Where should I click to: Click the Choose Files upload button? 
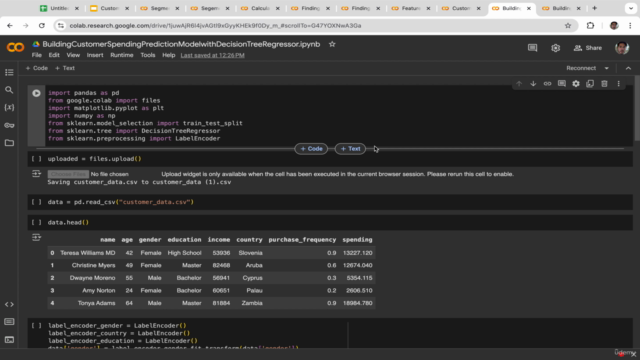[68, 174]
